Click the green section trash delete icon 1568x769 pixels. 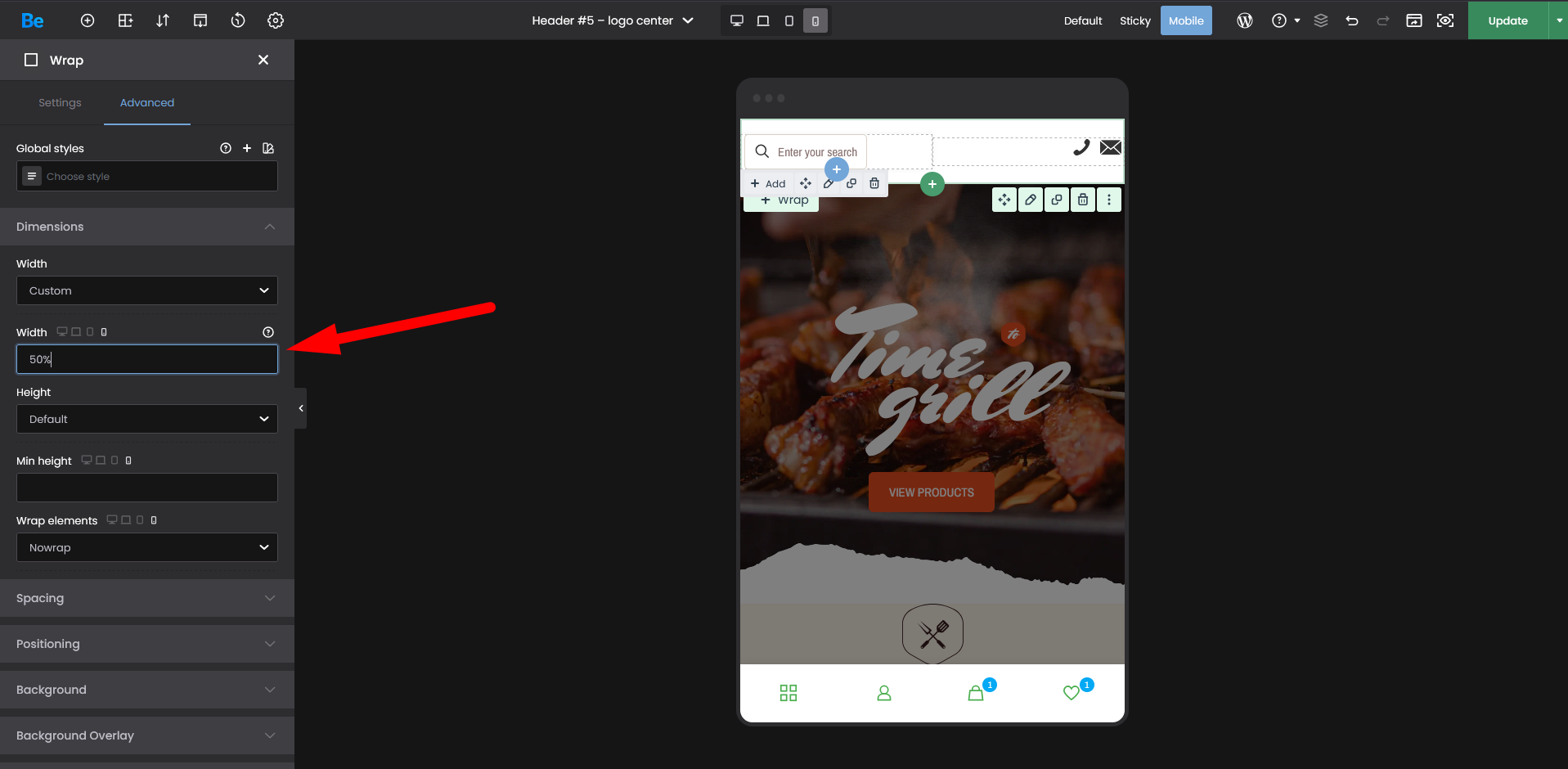click(x=1082, y=200)
